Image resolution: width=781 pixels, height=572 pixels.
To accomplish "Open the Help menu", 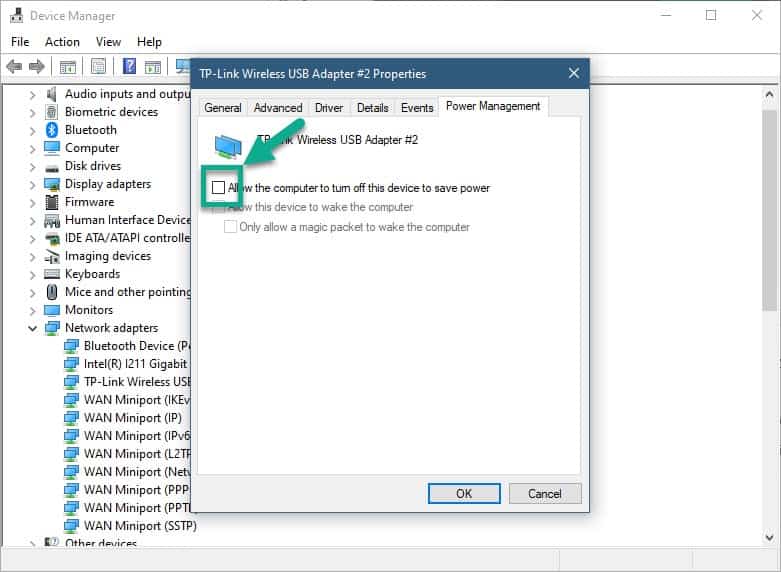I will [149, 42].
